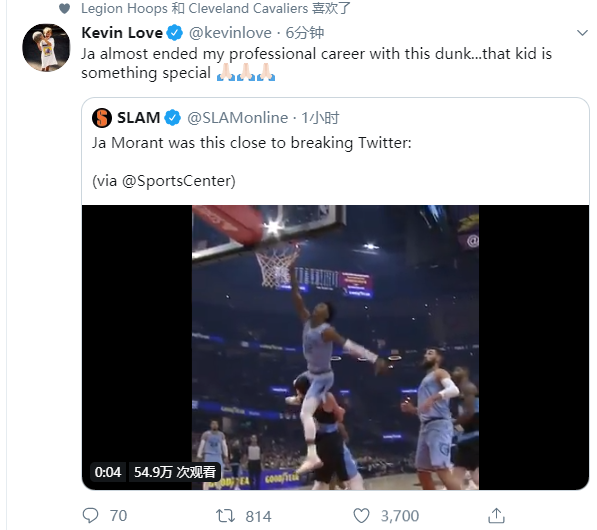
Task: Open quoted tweet text about Ja Morant
Action: click(x=252, y=143)
